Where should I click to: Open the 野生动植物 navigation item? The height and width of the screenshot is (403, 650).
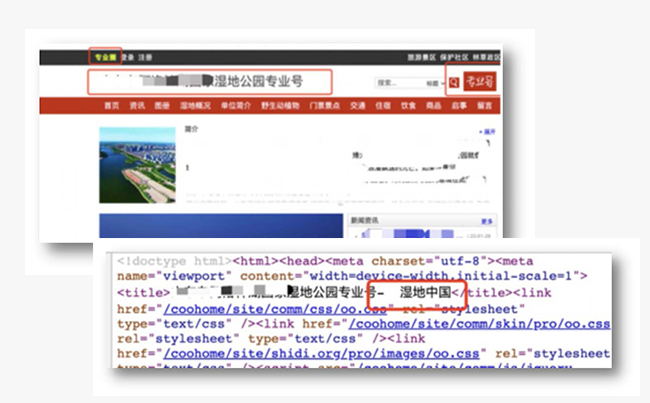click(280, 106)
